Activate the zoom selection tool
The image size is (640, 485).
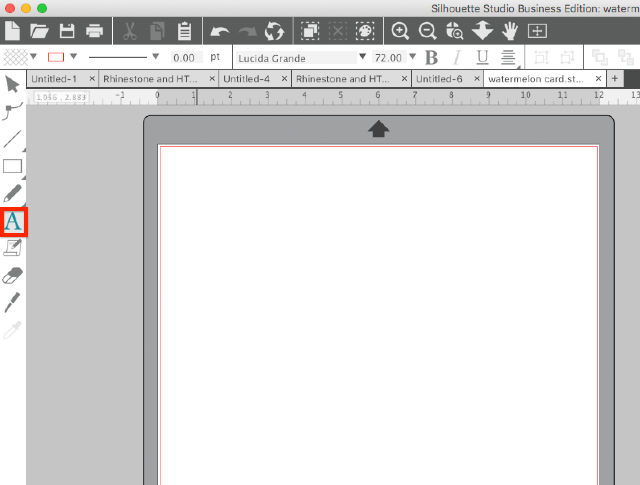pyautogui.click(x=455, y=31)
